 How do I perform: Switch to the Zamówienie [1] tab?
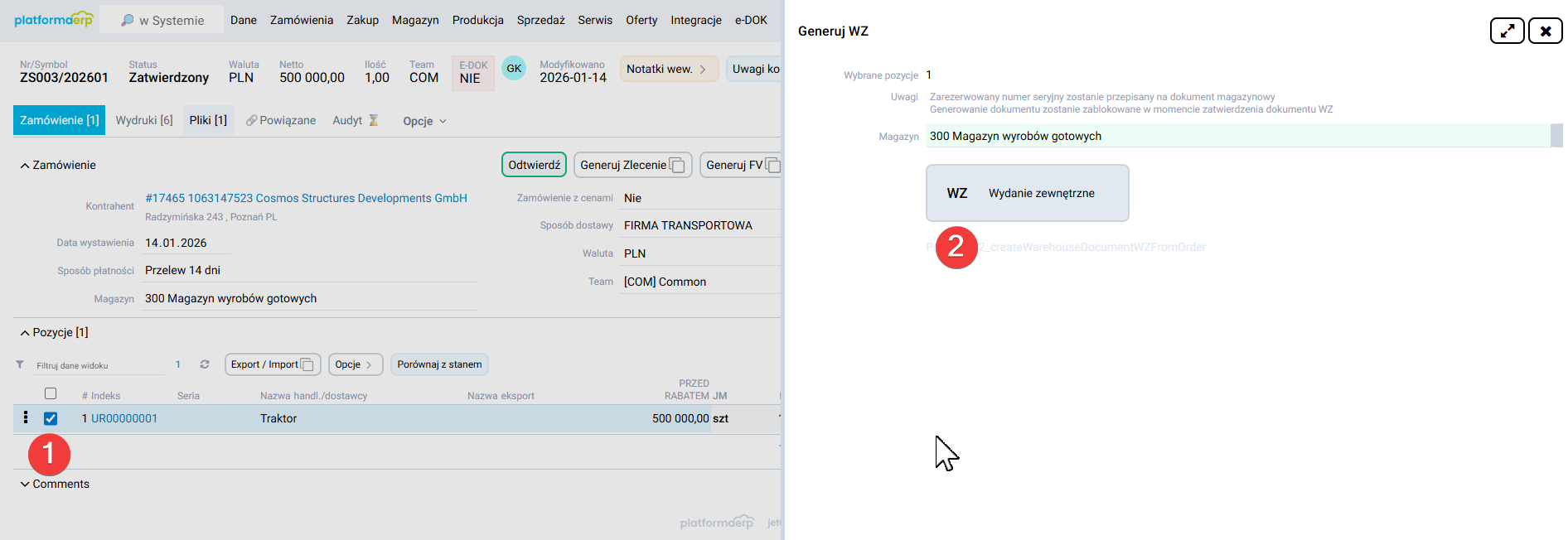[x=60, y=120]
